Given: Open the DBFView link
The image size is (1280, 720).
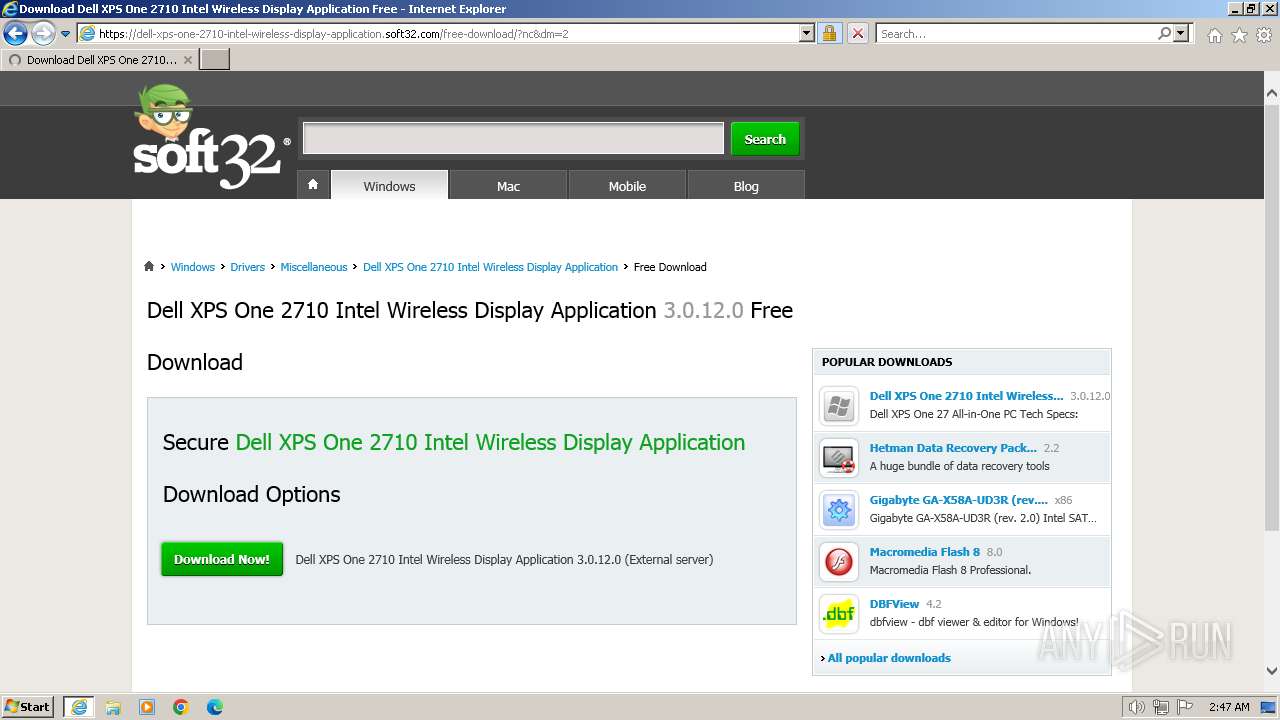Looking at the screenshot, I should click(894, 604).
